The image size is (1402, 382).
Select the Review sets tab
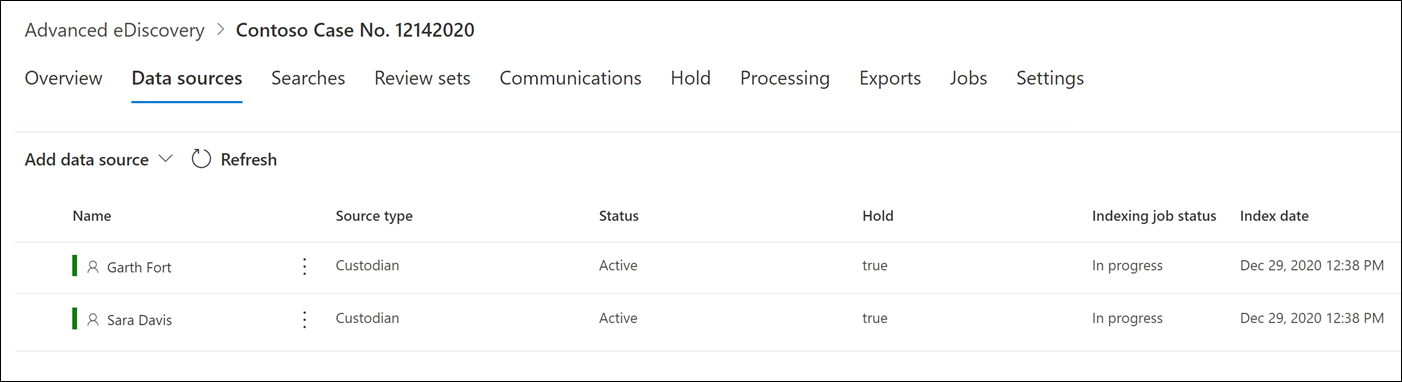click(422, 78)
